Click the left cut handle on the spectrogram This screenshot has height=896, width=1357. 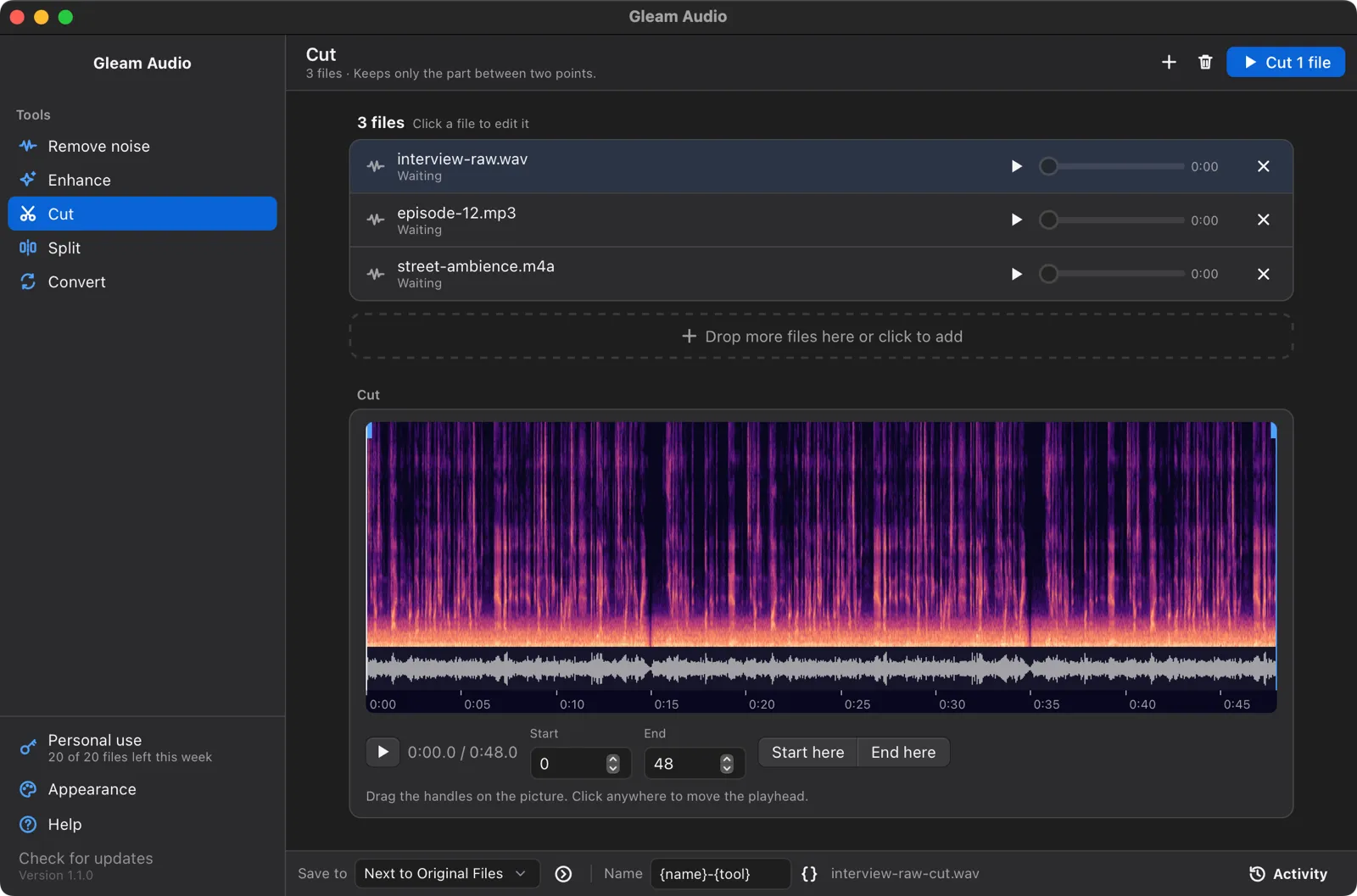pyautogui.click(x=369, y=431)
